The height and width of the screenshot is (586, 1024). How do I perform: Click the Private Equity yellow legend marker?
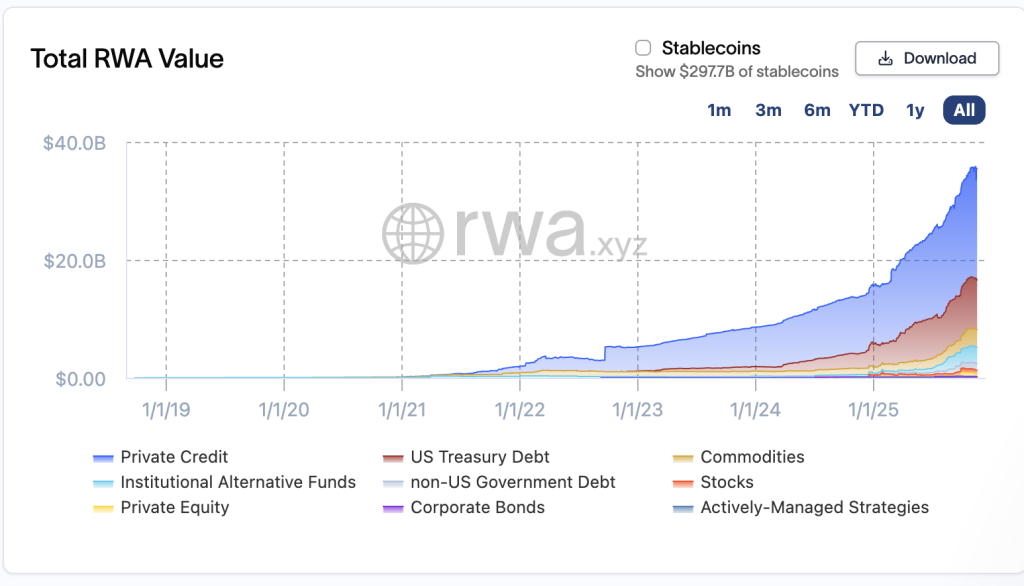[x=104, y=507]
